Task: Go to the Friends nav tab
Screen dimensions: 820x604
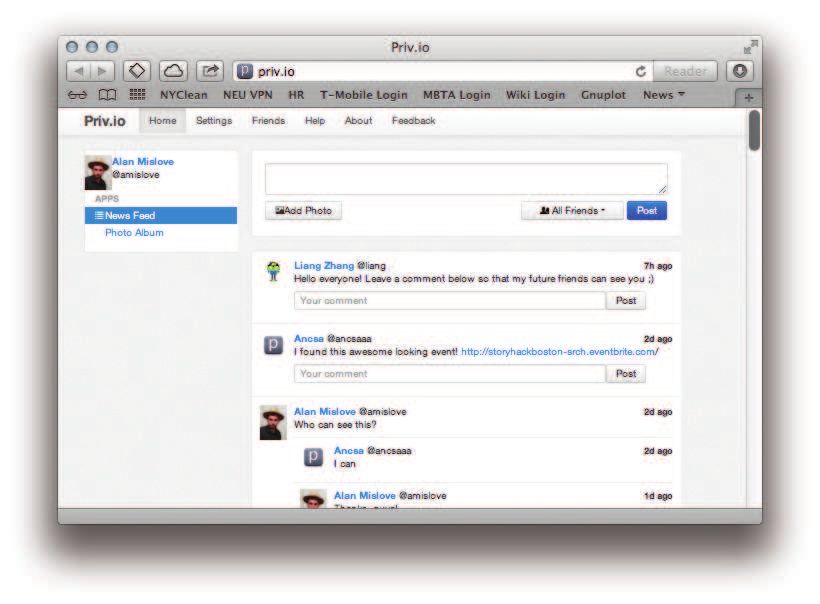Action: pos(268,121)
